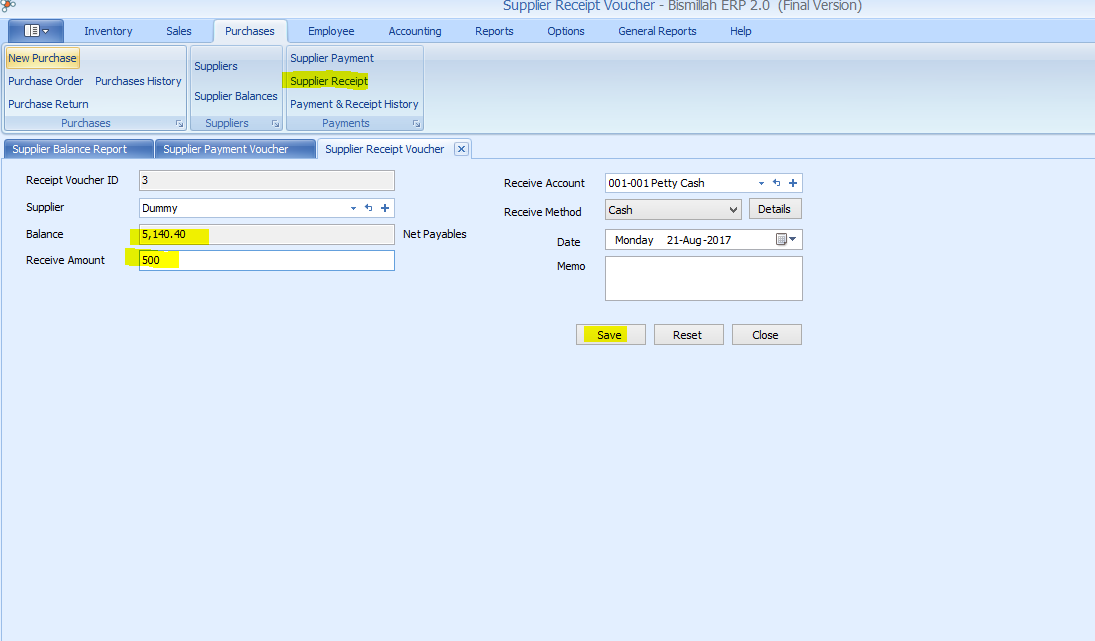Expand the Supplier dropdown arrow
This screenshot has height=641, width=1095.
[353, 208]
